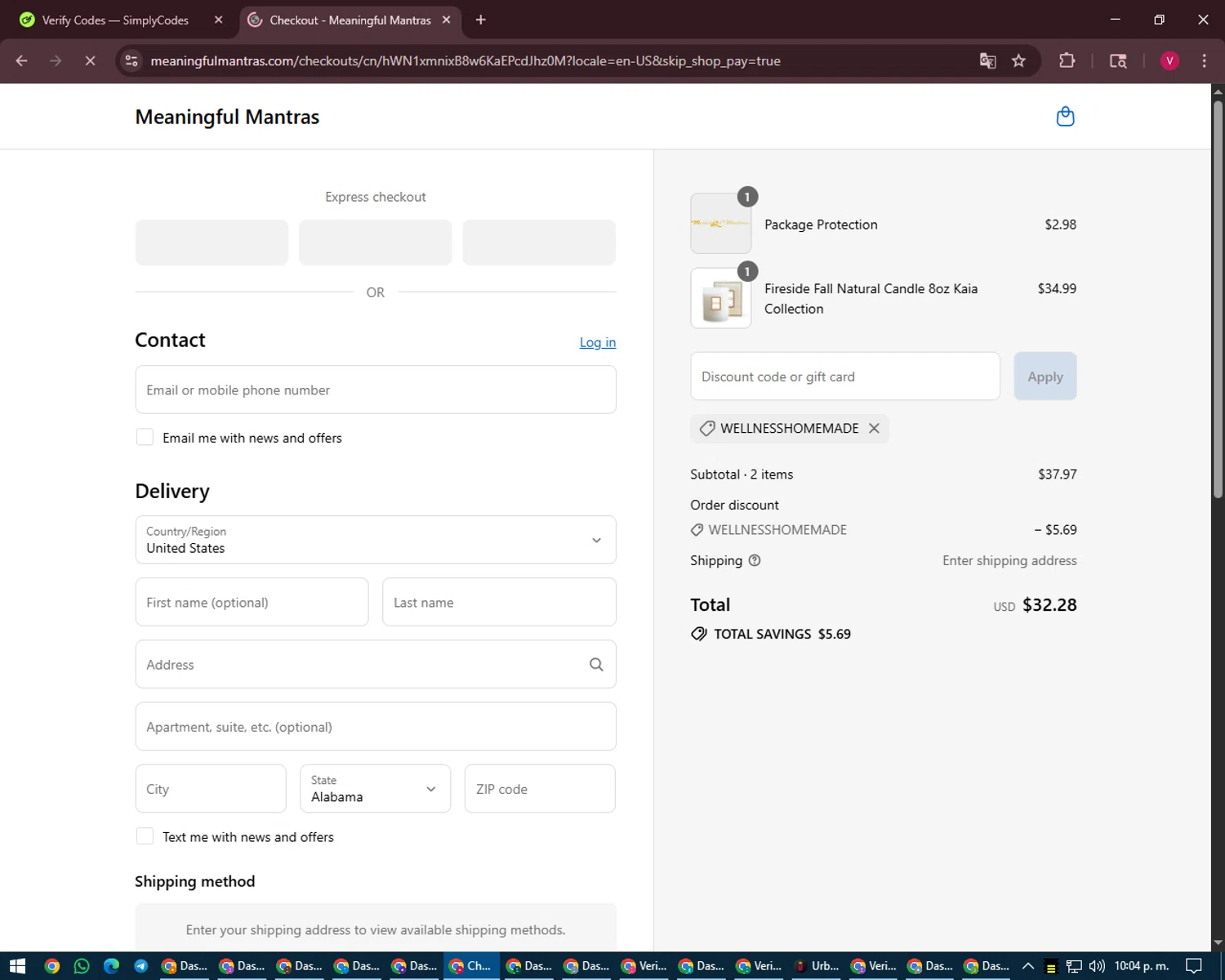The height and width of the screenshot is (980, 1225).
Task: Click the page vertical scrollbar thumb
Action: click(x=1218, y=298)
